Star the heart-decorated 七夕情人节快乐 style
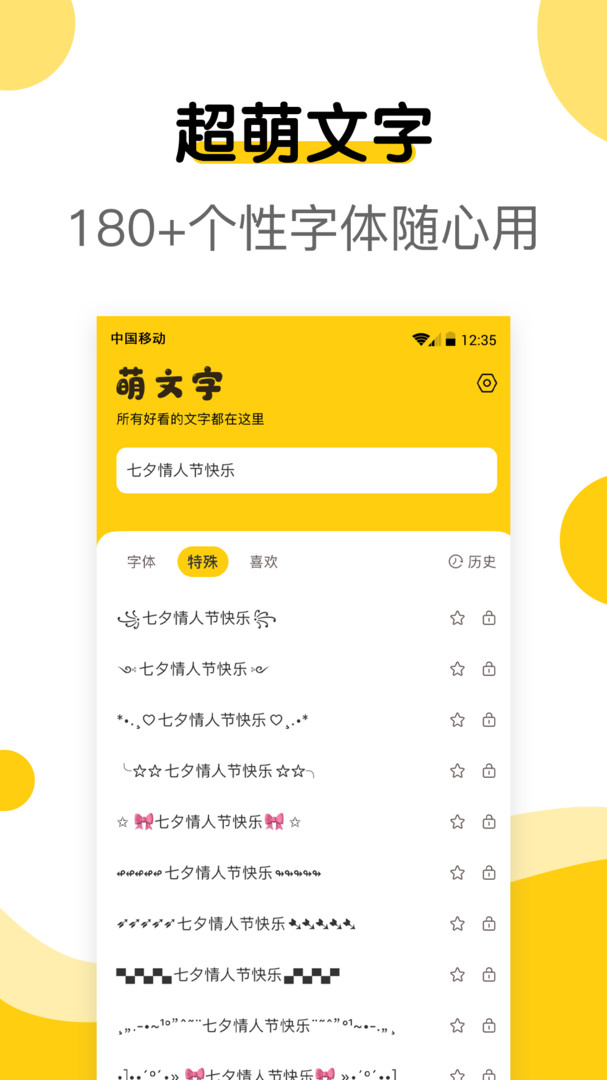 (x=457, y=720)
